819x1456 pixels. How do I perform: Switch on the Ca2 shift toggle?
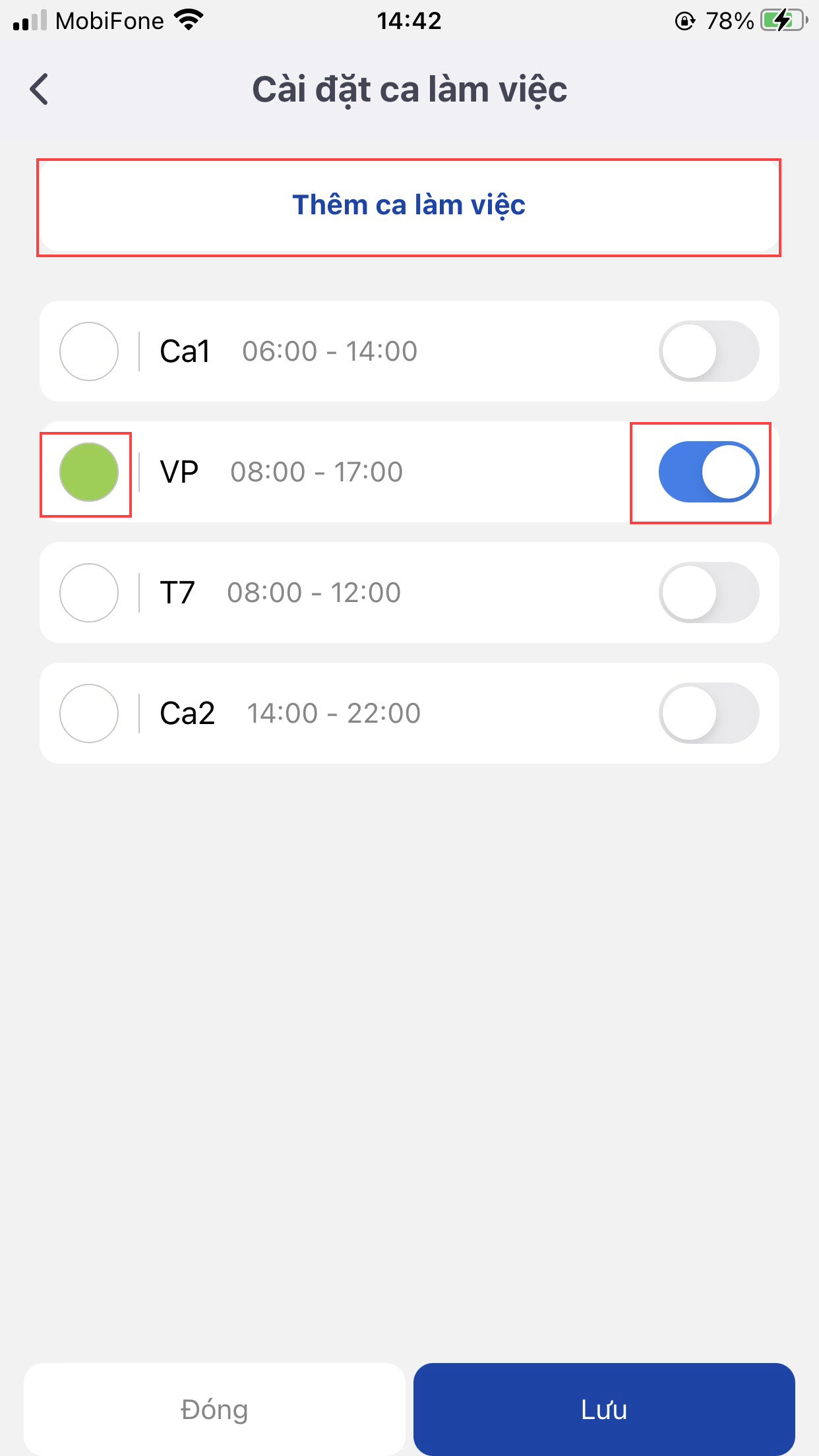(x=709, y=713)
